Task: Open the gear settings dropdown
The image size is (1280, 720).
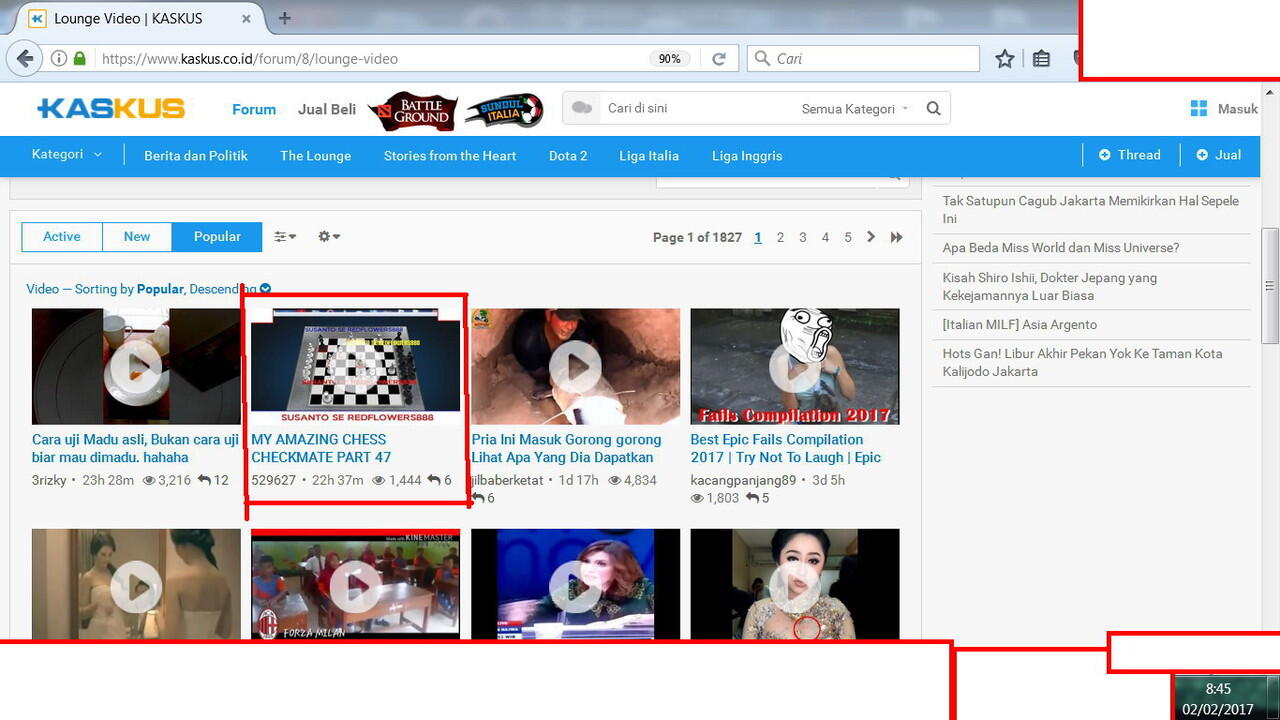Action: pyautogui.click(x=329, y=237)
